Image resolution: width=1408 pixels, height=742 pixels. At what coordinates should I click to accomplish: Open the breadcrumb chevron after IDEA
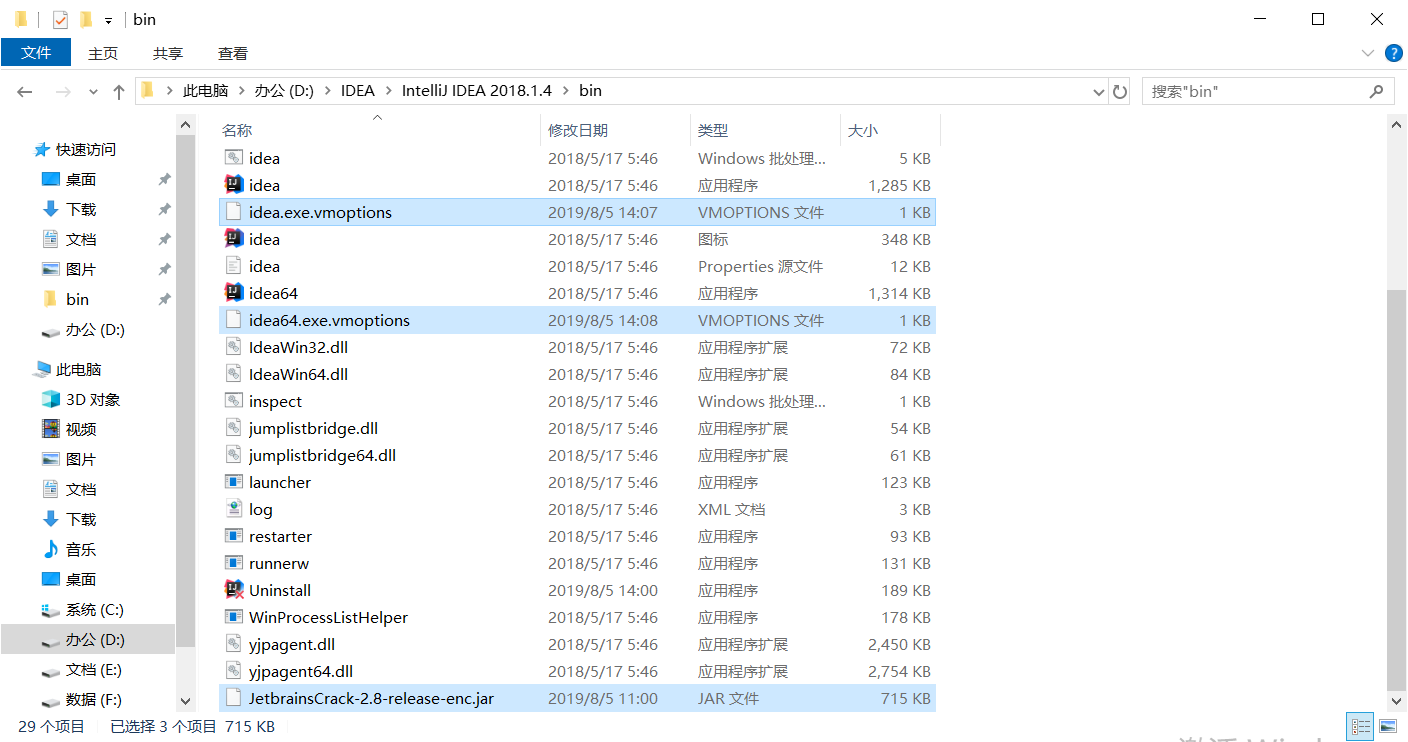click(x=387, y=91)
